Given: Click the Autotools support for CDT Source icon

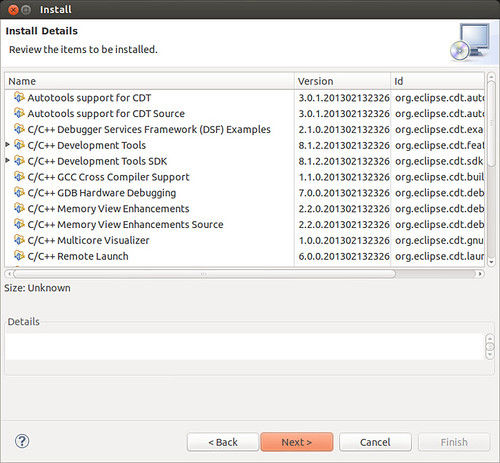Looking at the screenshot, I should tap(19, 113).
